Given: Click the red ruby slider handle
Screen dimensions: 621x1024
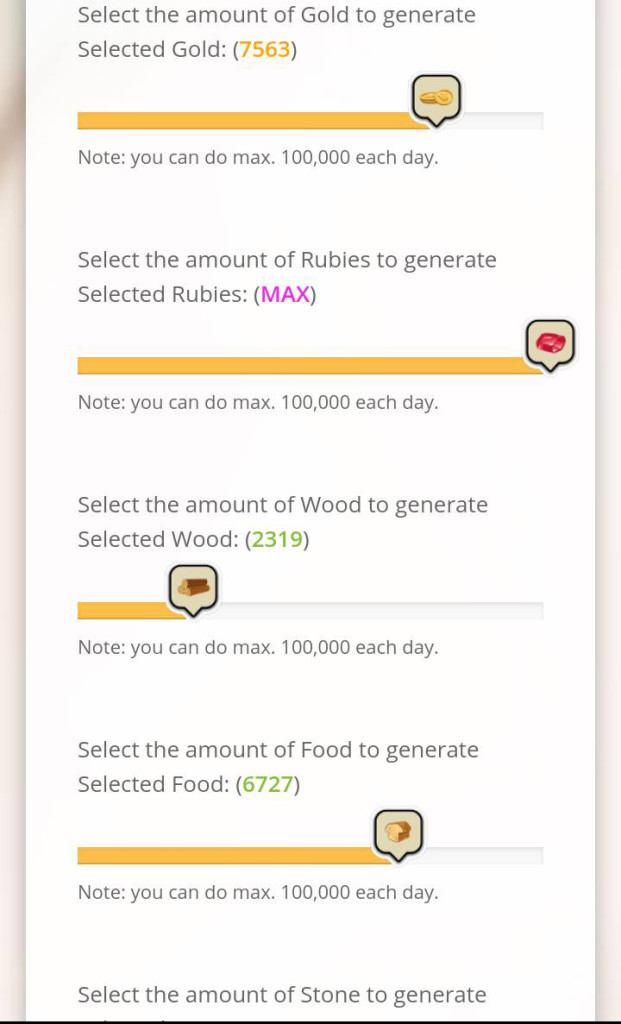Looking at the screenshot, I should click(550, 343).
